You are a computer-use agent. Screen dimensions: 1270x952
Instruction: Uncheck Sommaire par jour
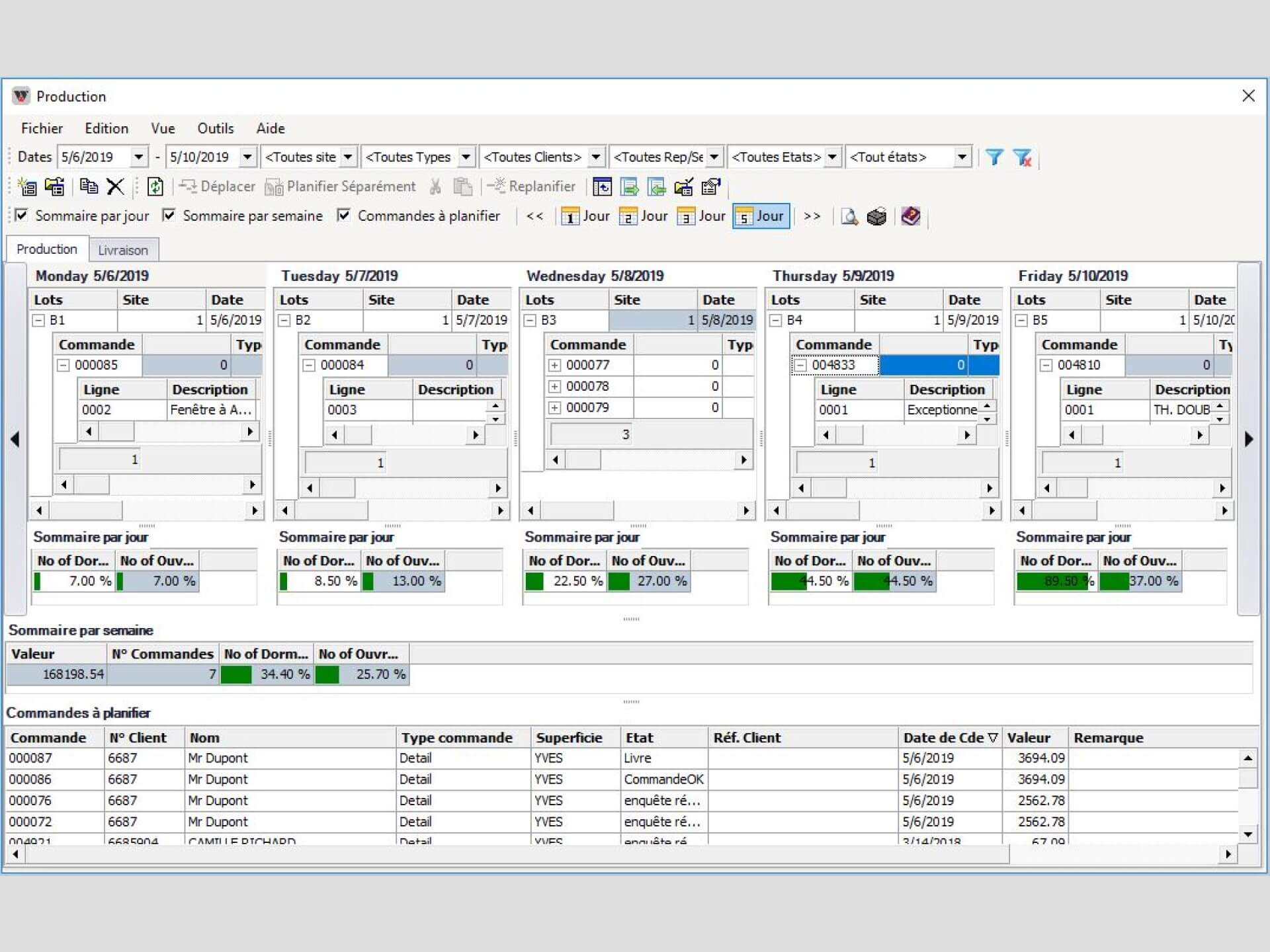point(22,216)
